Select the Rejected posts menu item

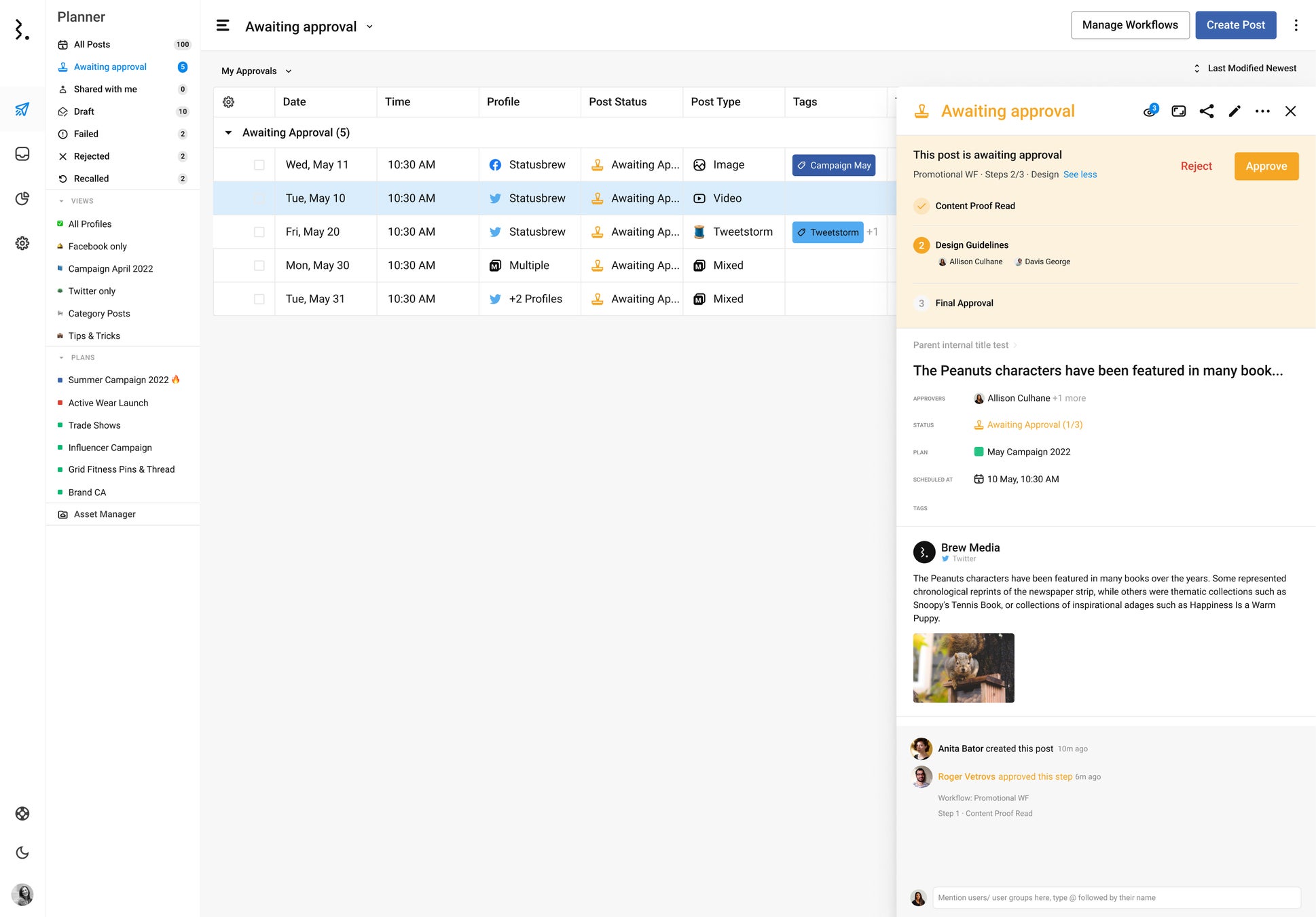(92, 156)
